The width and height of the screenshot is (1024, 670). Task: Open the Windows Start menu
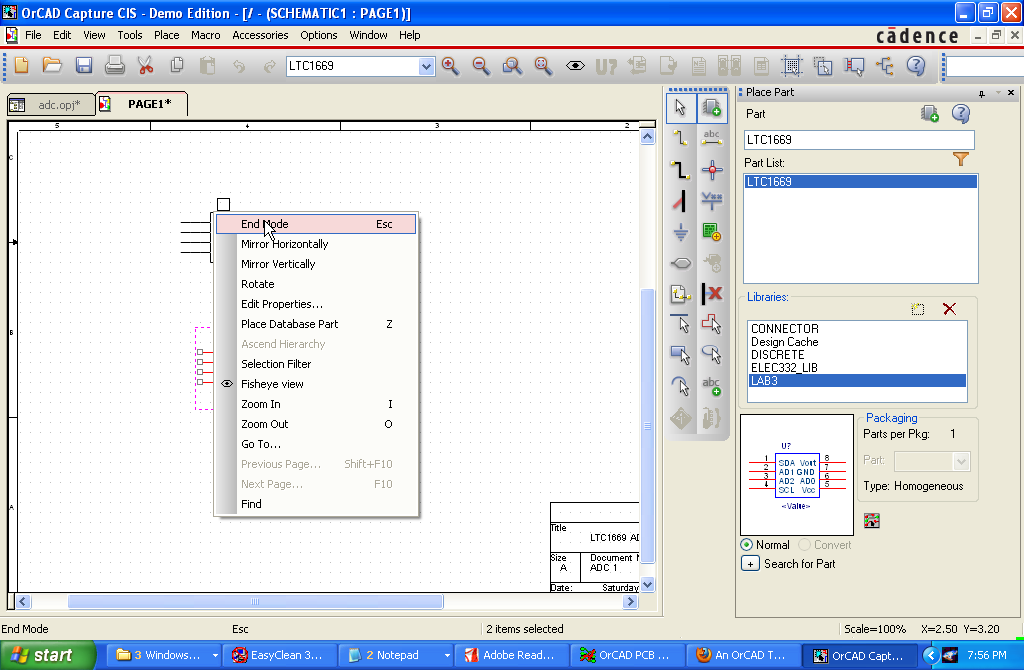(48, 655)
